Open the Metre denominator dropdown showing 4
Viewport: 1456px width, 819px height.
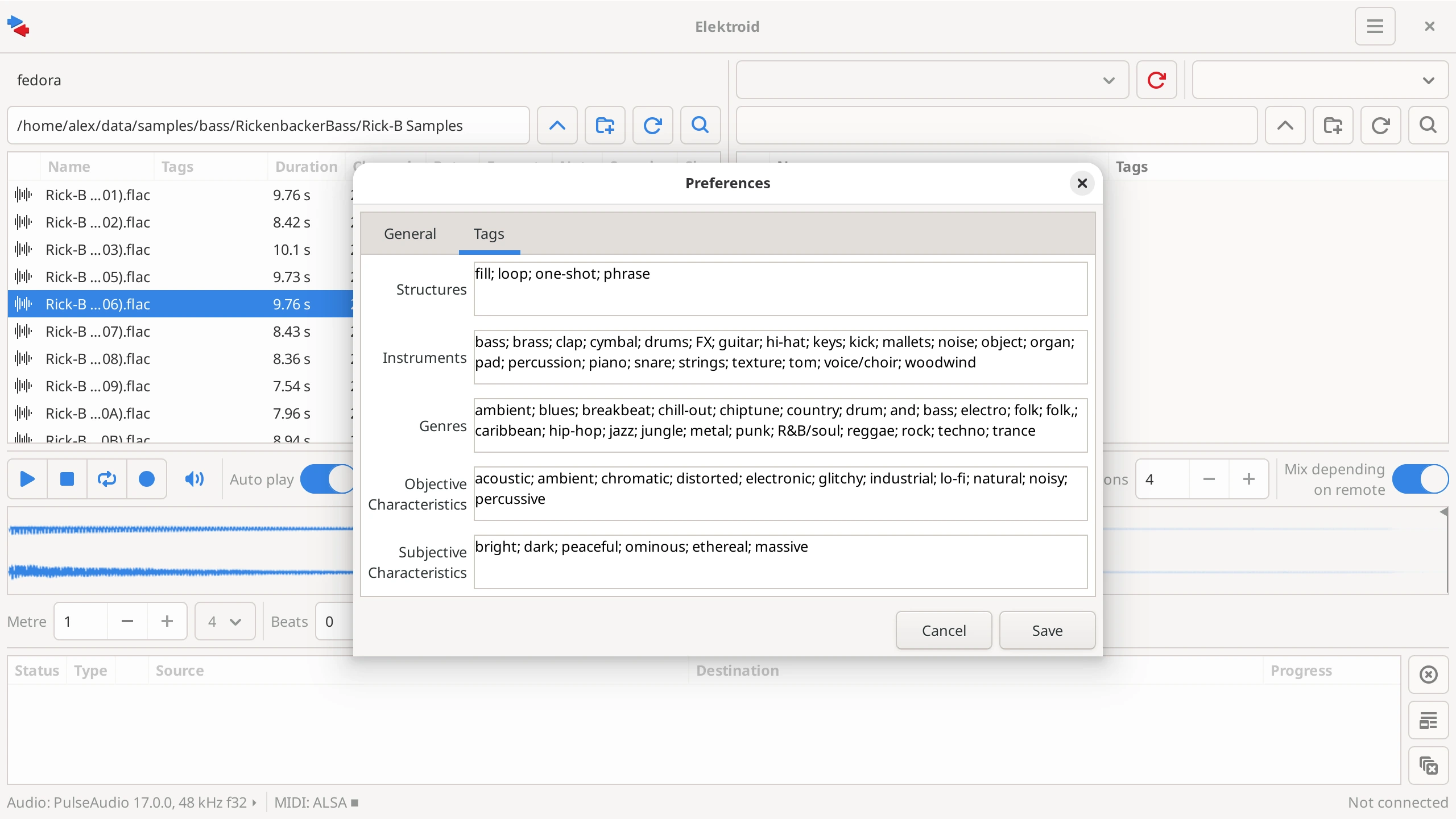(225, 621)
